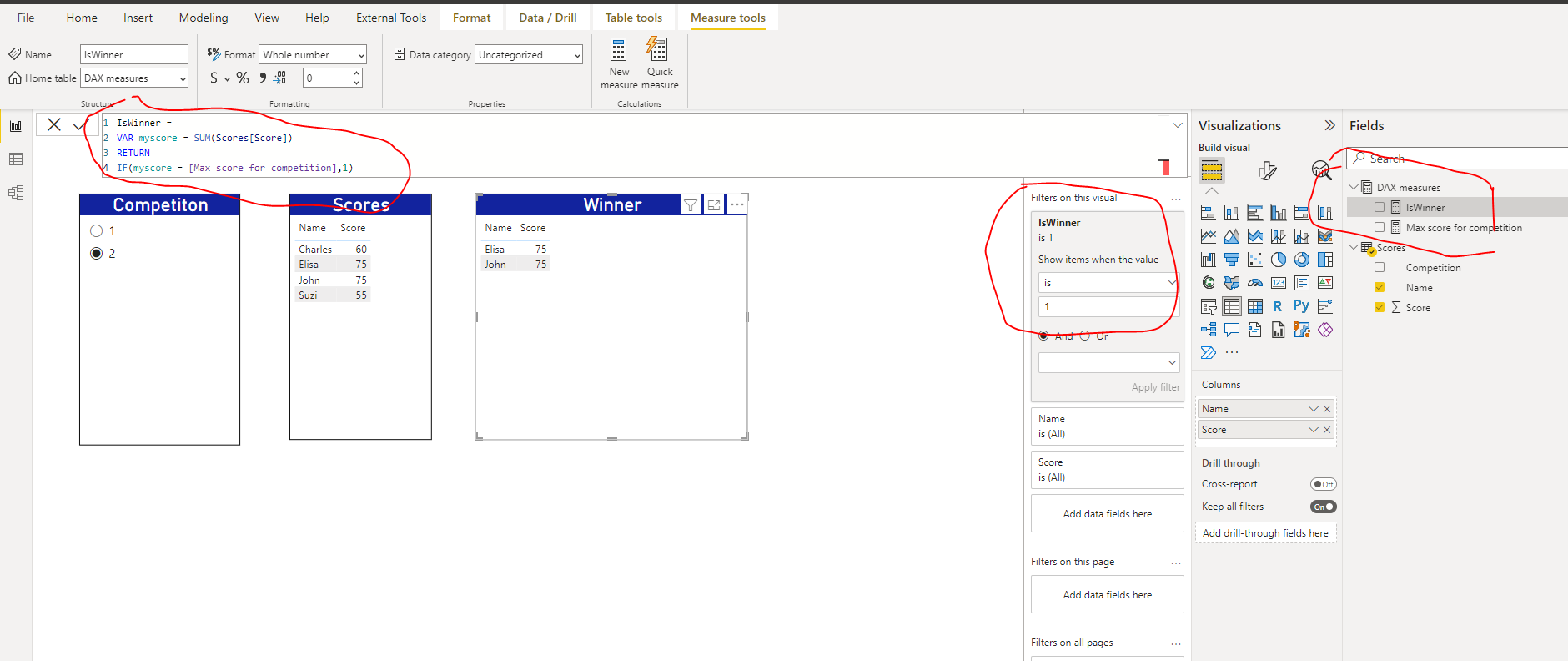Apply percentage format to the measure
The width and height of the screenshot is (1568, 661).
click(x=243, y=78)
